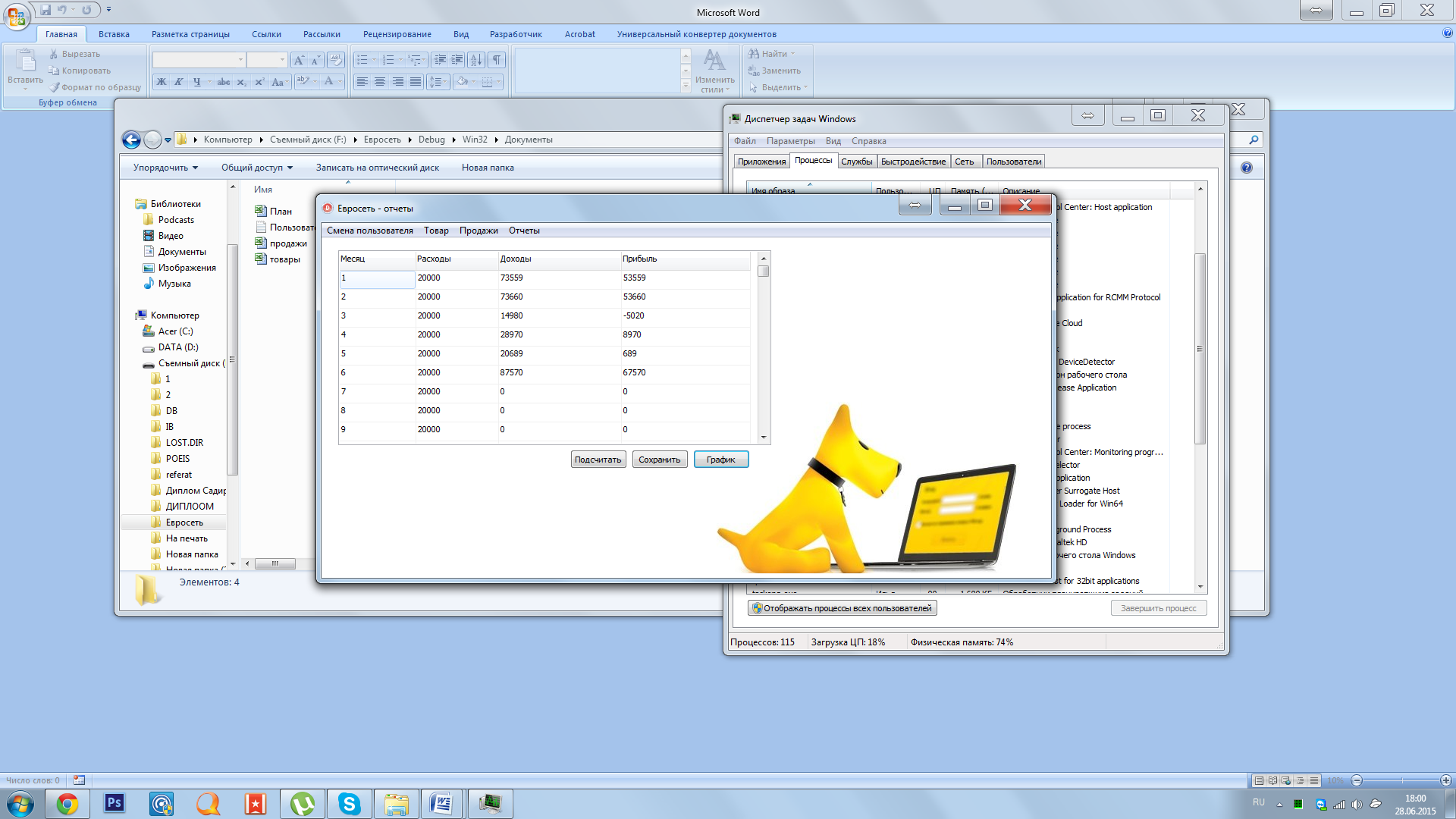The height and width of the screenshot is (819, 1456).
Task: Show hidden tray icons arrow
Action: pos(1279,805)
